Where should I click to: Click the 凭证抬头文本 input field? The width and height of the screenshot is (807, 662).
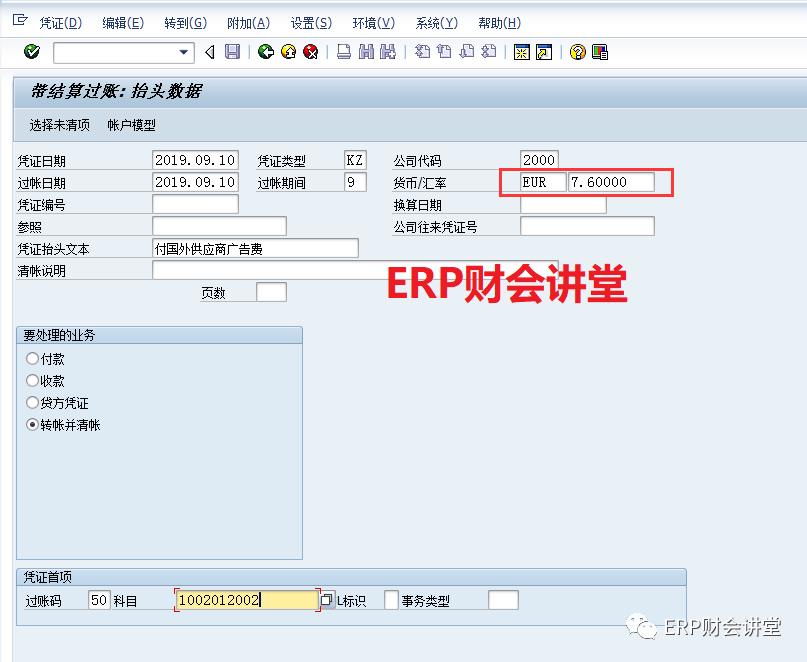click(x=255, y=248)
